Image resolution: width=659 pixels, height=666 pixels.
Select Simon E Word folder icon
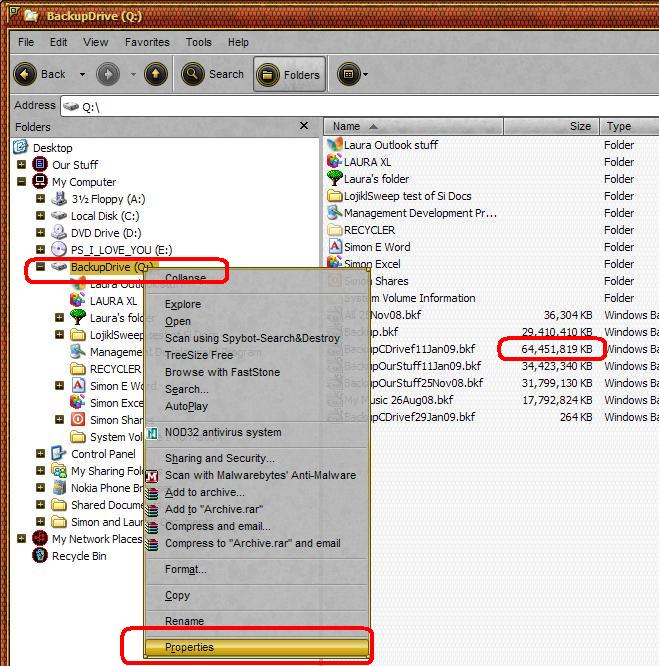(335, 246)
